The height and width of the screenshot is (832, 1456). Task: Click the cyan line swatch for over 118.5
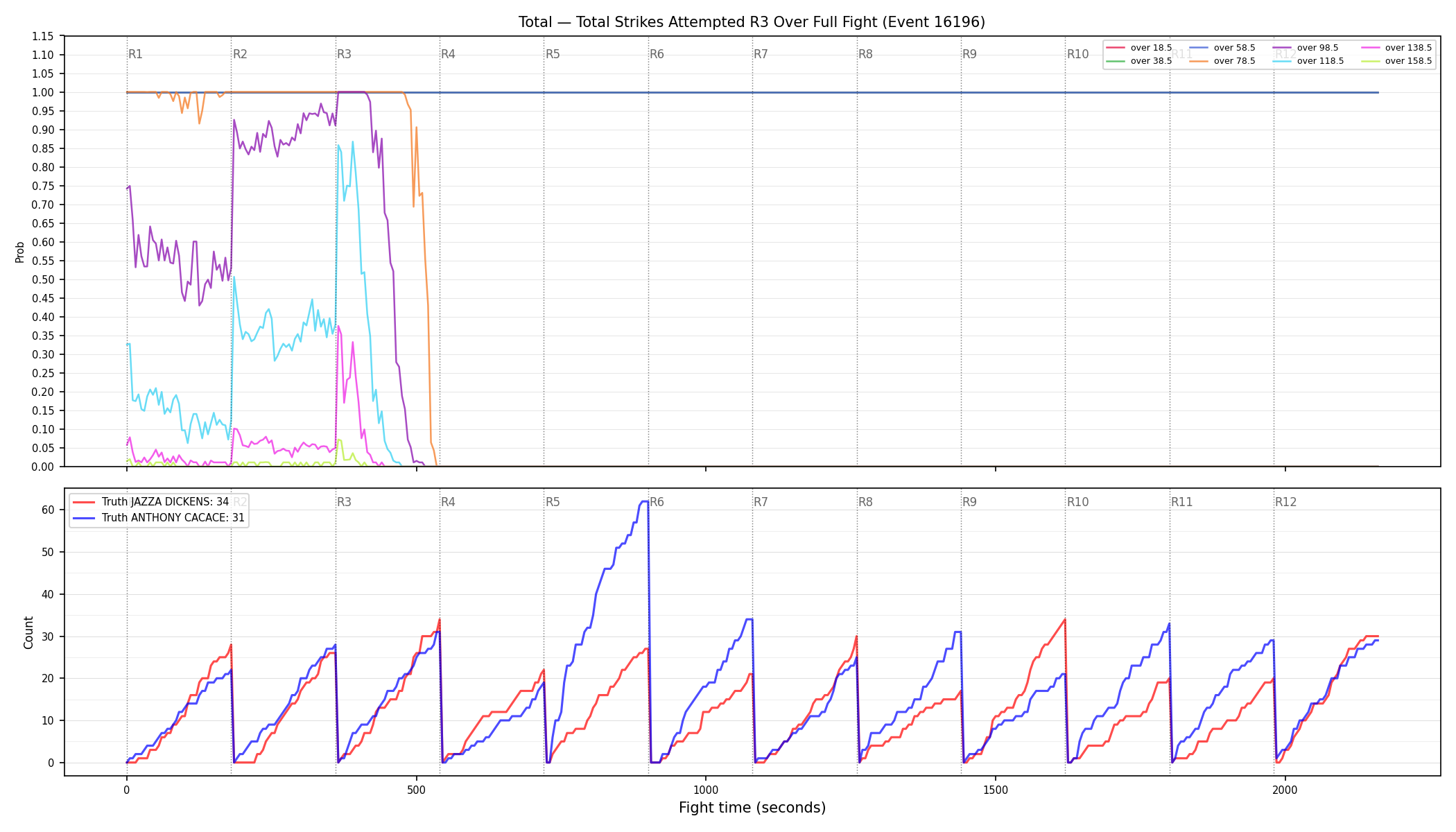(x=1282, y=61)
